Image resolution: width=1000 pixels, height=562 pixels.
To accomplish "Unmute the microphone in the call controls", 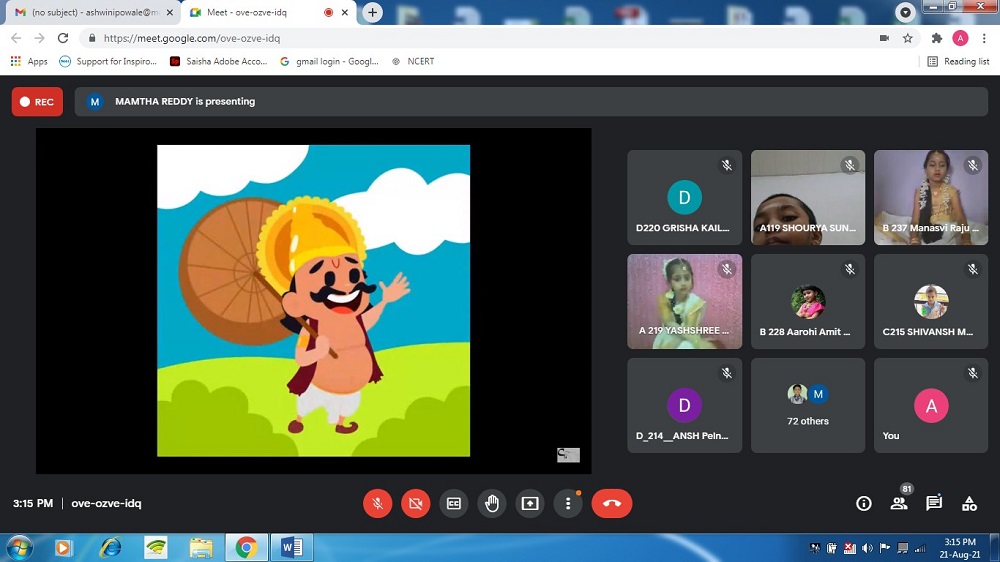I will pos(377,504).
